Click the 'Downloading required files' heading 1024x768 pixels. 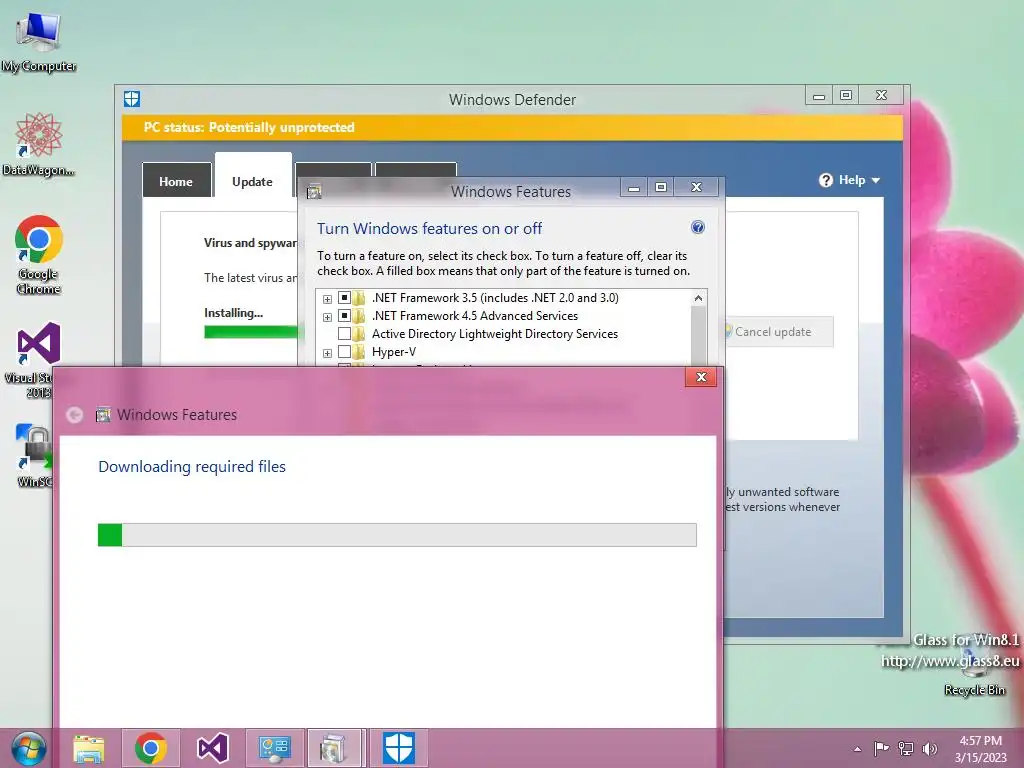192,466
